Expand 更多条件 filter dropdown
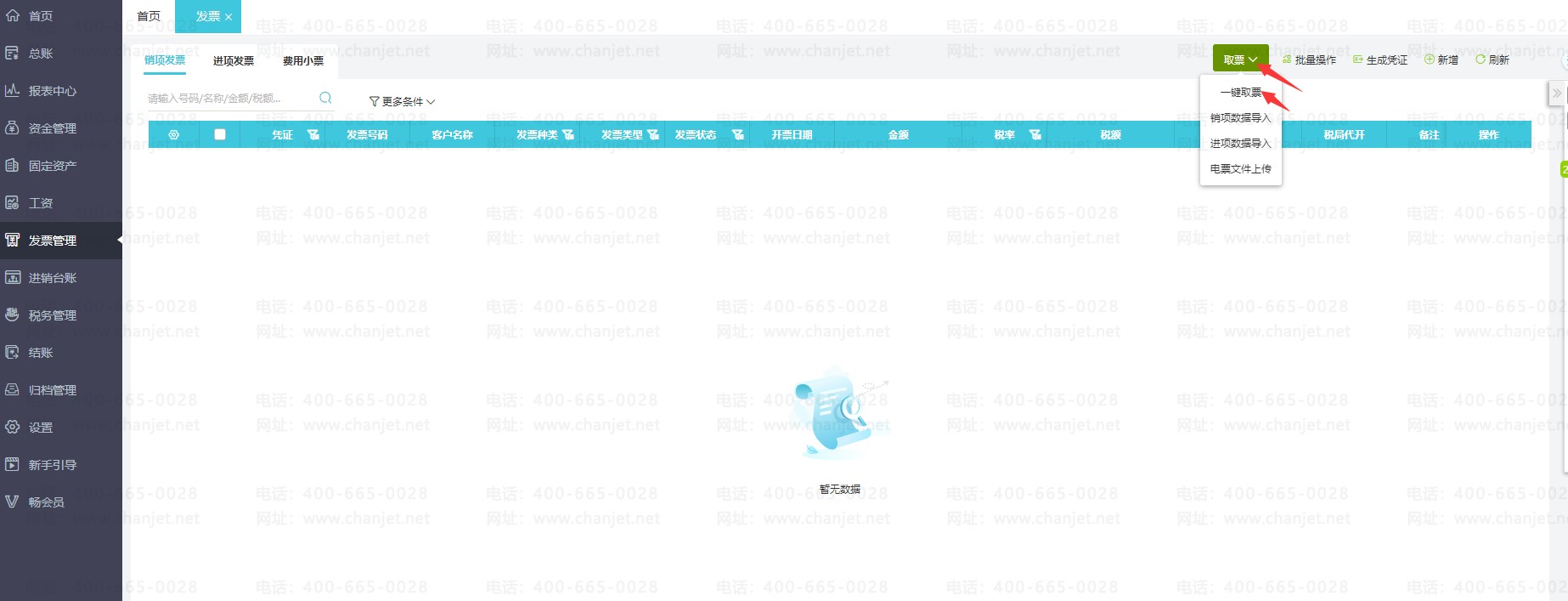This screenshot has height=601, width=1568. click(403, 101)
